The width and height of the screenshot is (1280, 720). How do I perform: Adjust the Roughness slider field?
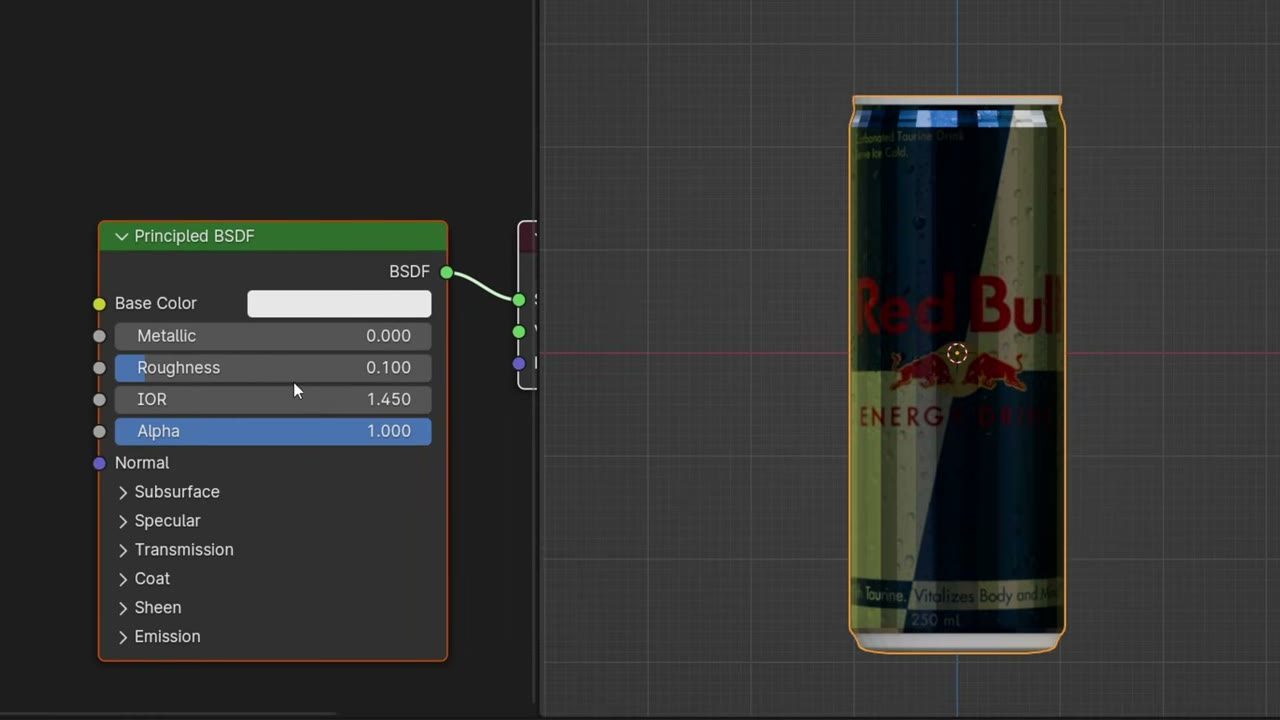tap(273, 368)
